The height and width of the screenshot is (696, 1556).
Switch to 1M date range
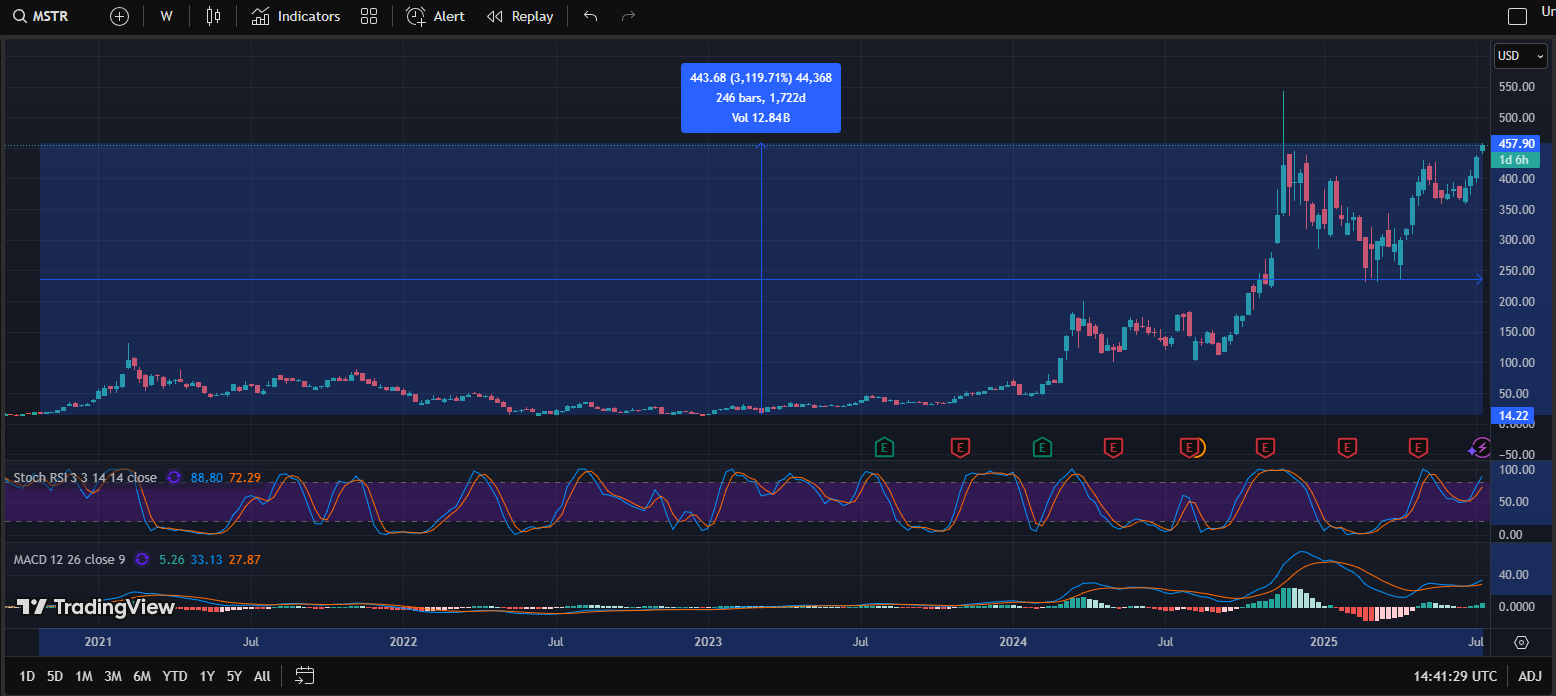84,676
